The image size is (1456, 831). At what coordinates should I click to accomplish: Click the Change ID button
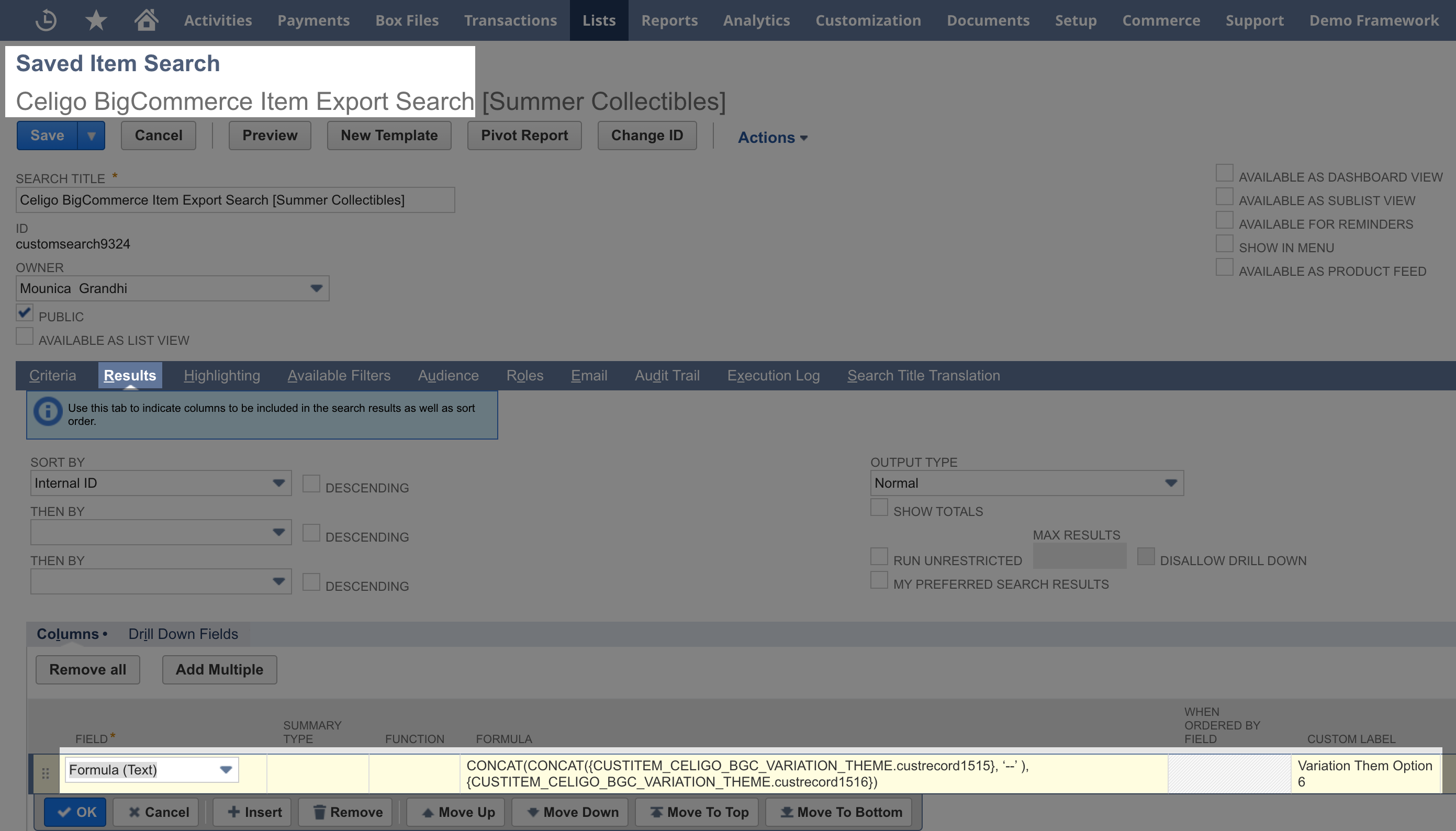click(x=647, y=135)
